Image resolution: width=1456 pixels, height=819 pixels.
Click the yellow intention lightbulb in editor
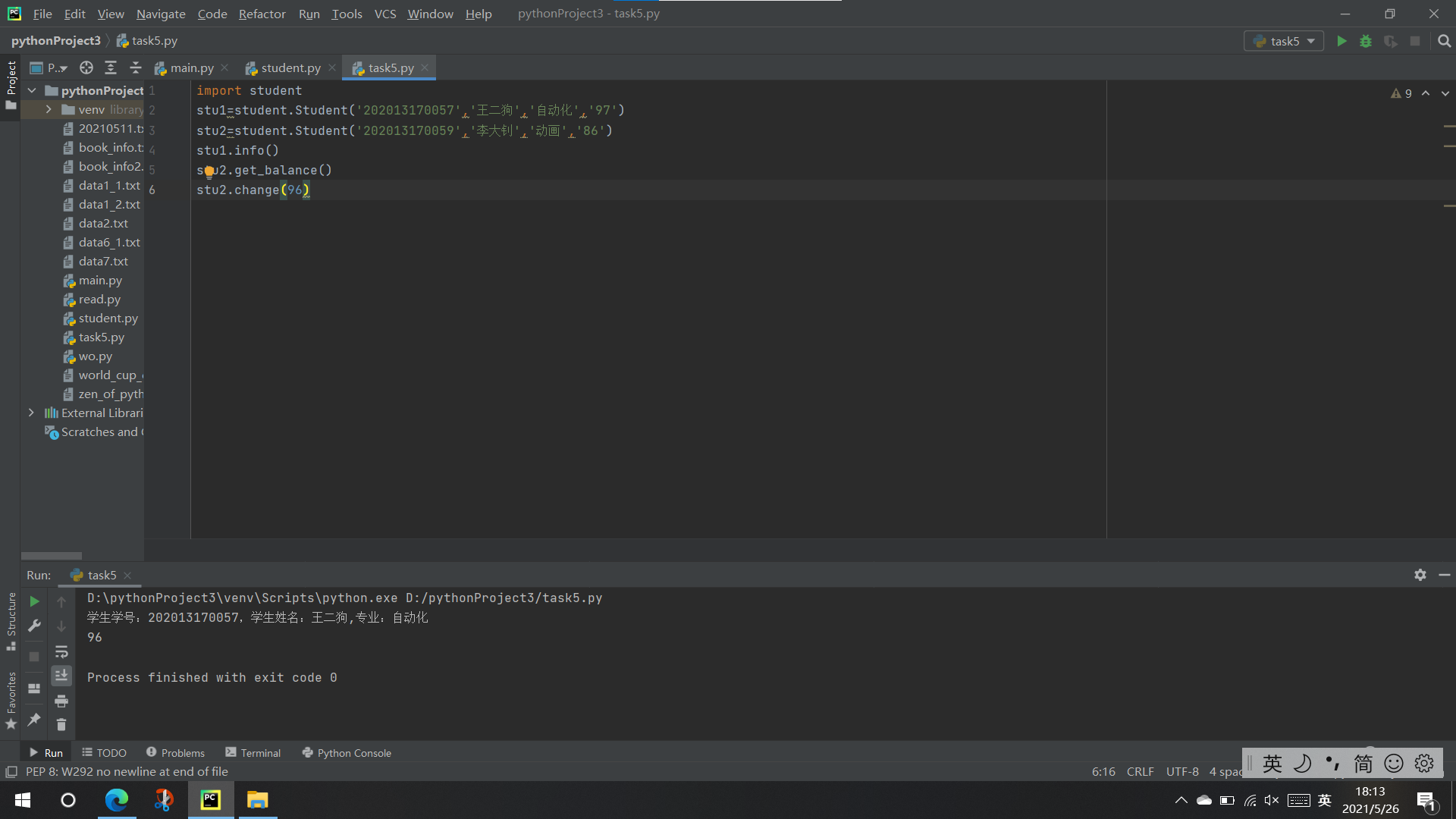209,171
